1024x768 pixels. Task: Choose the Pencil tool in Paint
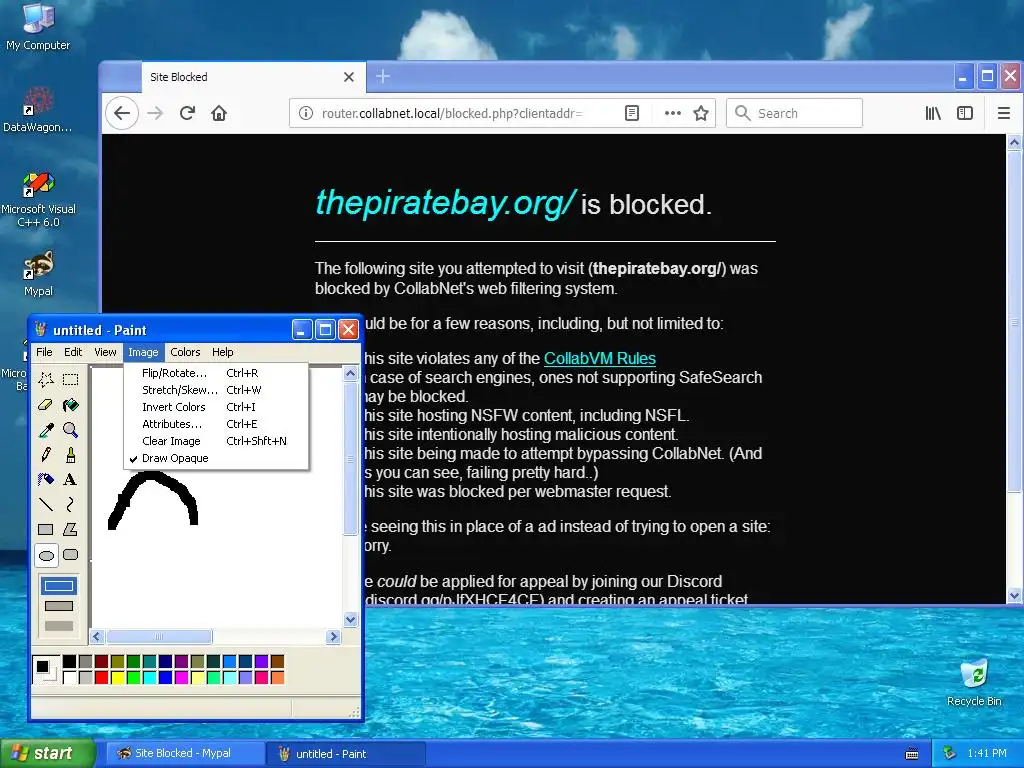[46, 455]
